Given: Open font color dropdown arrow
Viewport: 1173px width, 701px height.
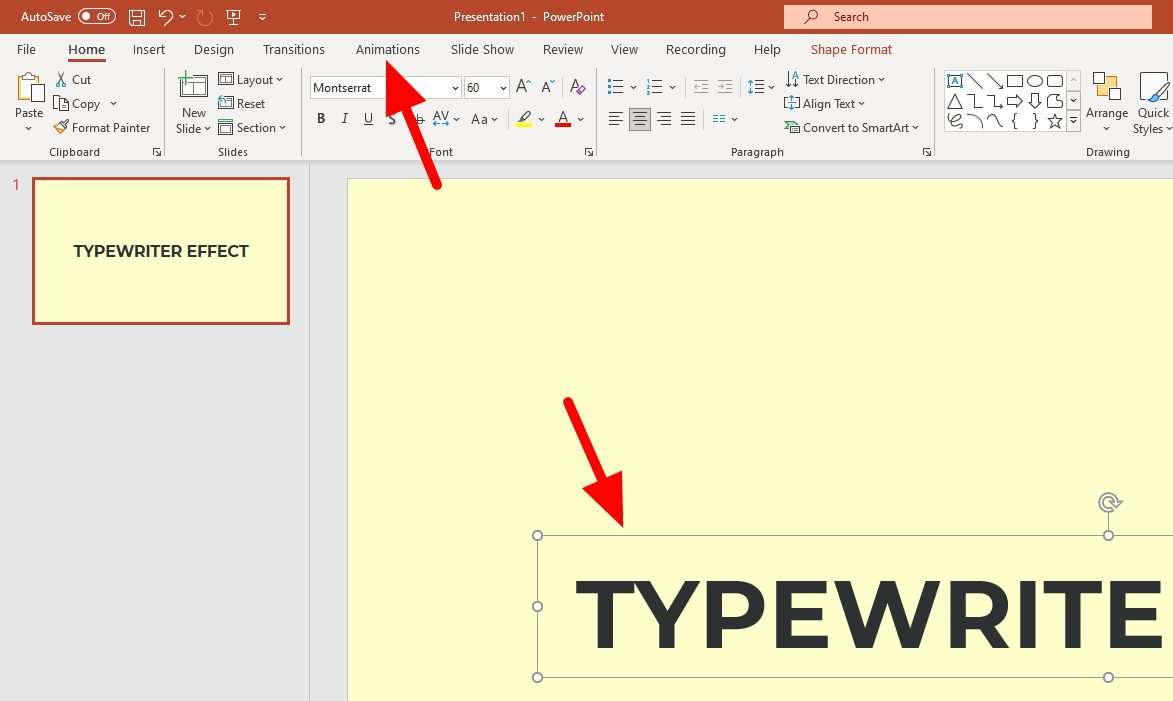Looking at the screenshot, I should click(x=581, y=119).
